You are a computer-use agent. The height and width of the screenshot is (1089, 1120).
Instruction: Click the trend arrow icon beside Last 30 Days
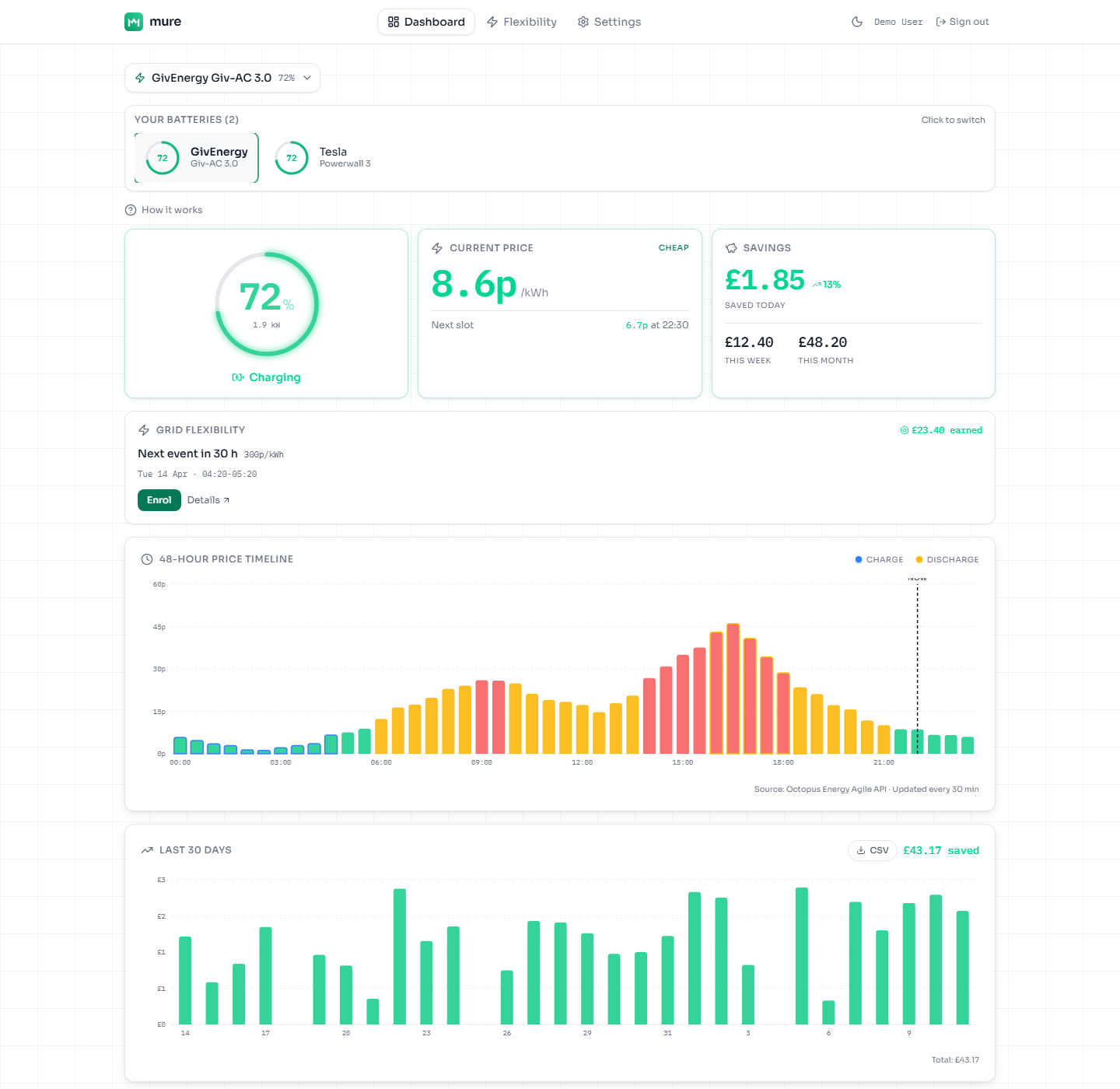pos(146,849)
